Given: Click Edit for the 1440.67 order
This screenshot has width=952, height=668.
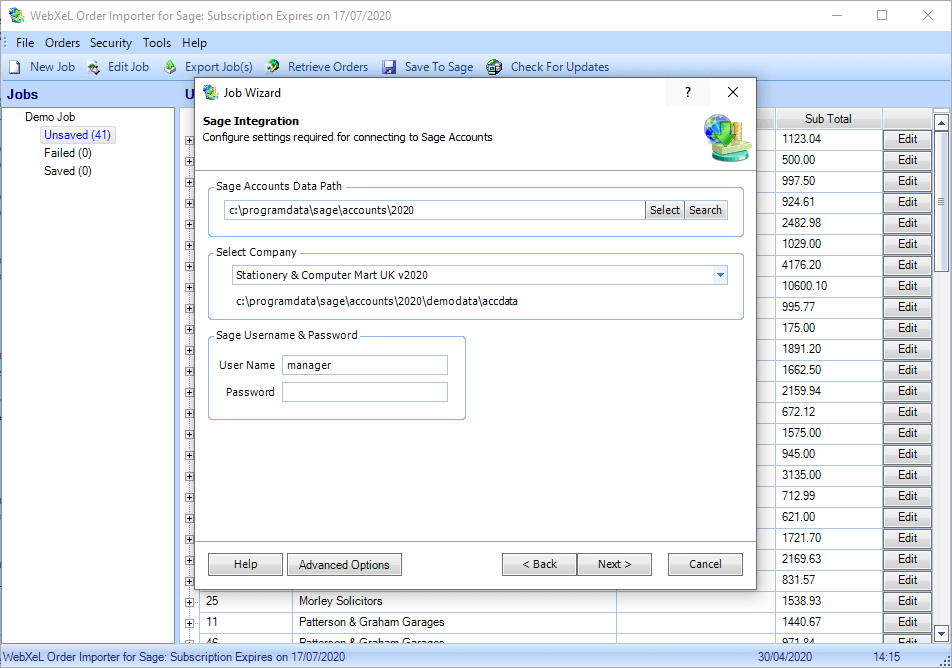Looking at the screenshot, I should 907,622.
